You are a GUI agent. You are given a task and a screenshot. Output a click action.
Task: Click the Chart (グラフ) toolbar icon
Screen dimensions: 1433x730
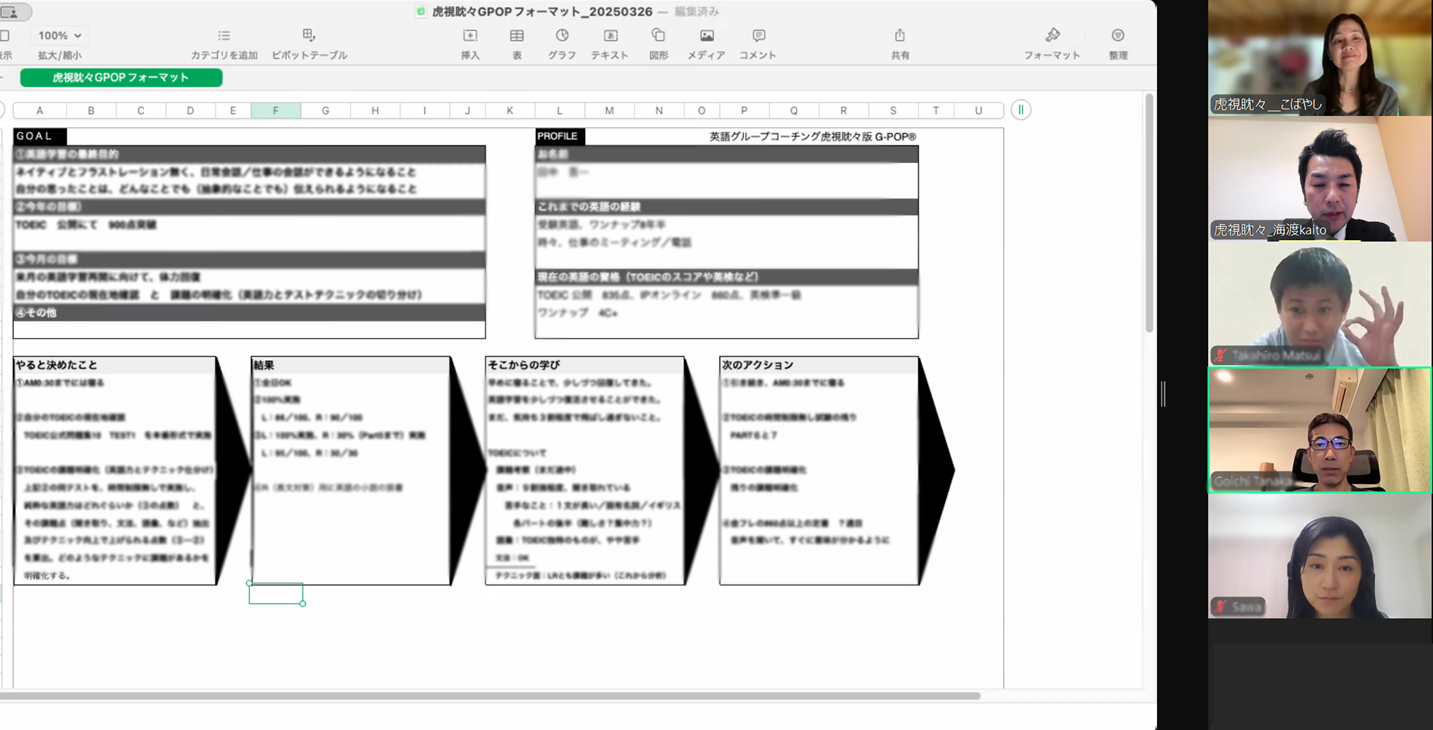562,36
